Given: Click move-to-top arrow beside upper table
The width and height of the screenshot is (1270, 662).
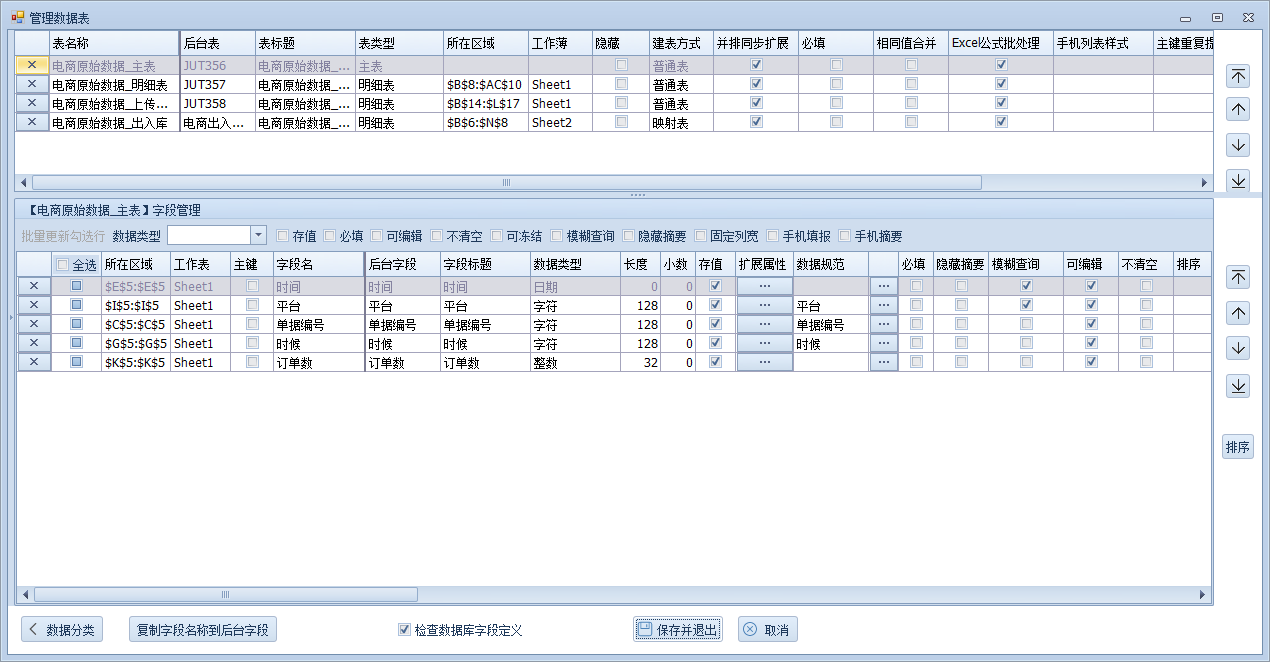Looking at the screenshot, I should pos(1238,76).
